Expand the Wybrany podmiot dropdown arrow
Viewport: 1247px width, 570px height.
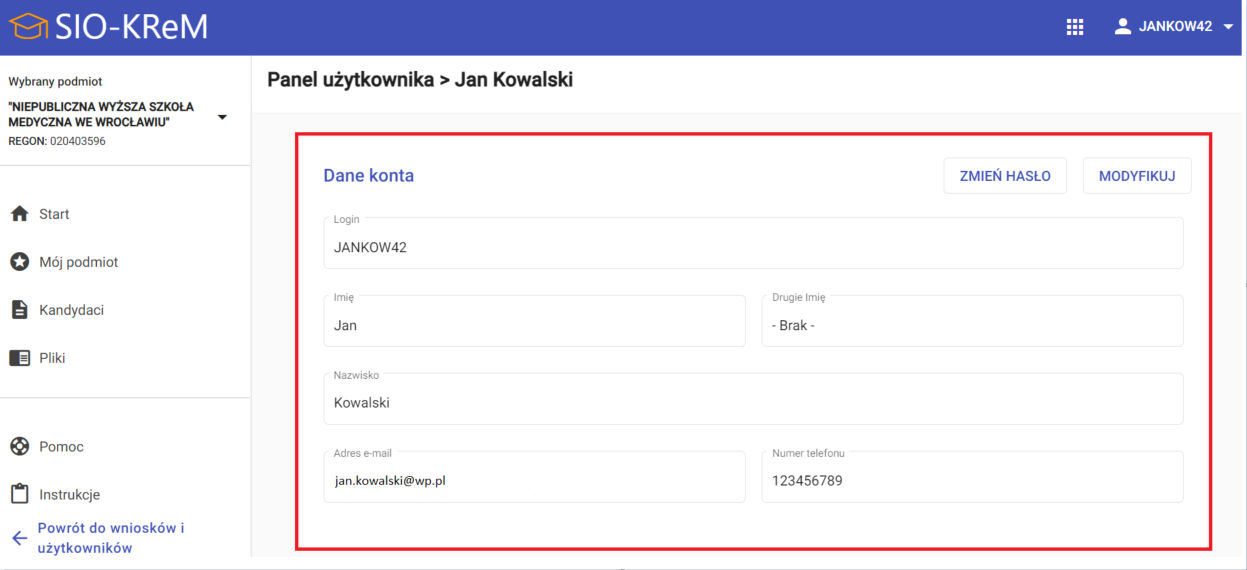[222, 117]
